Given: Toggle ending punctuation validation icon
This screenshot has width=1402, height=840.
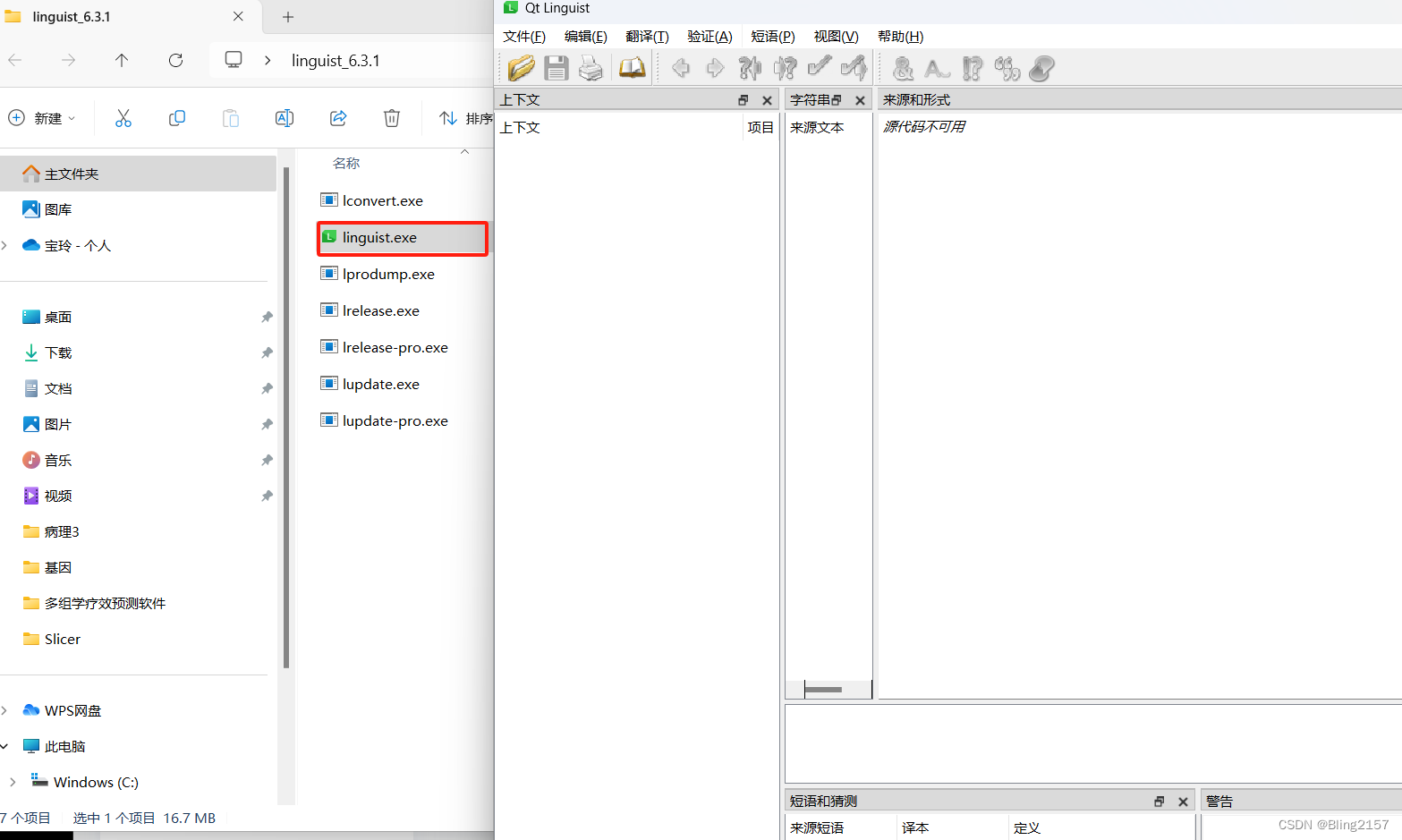Looking at the screenshot, I should [973, 68].
